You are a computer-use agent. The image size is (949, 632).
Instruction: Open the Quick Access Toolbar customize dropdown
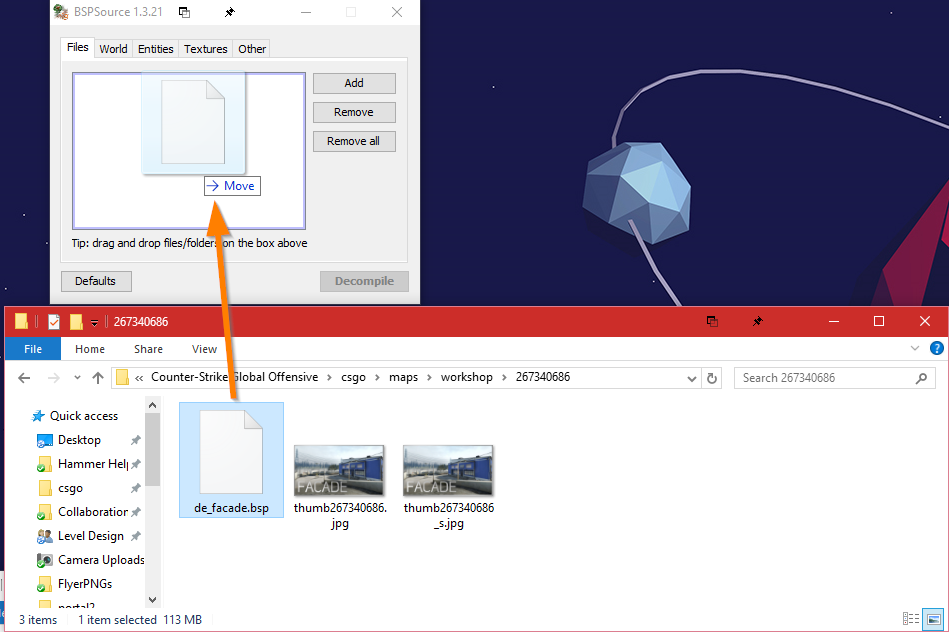94,323
